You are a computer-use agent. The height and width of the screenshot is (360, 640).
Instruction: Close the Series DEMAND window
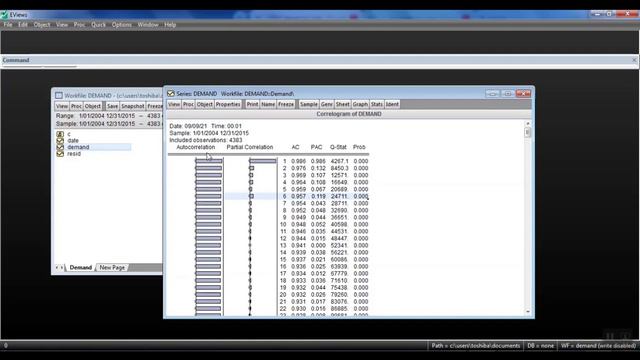[523, 93]
